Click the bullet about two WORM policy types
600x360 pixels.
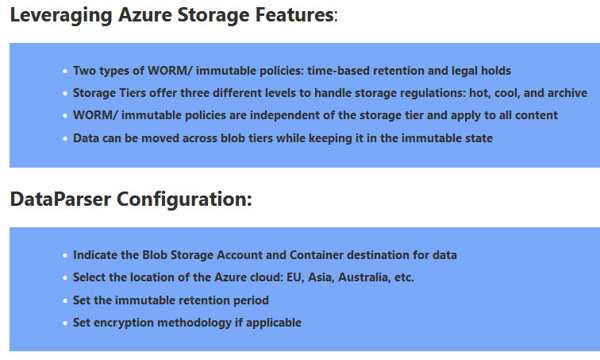point(292,71)
